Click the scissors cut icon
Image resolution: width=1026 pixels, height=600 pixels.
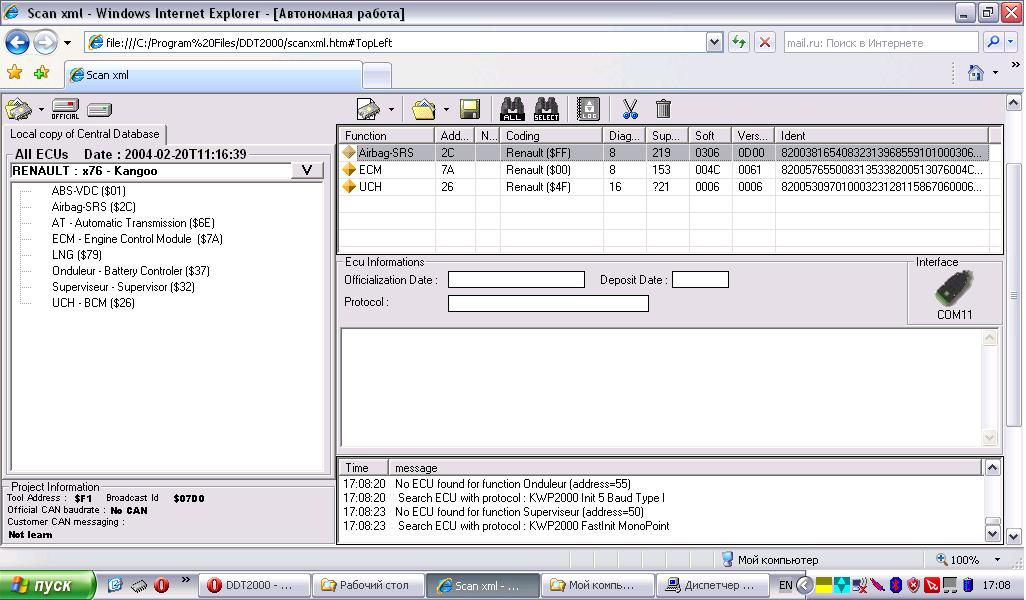630,109
